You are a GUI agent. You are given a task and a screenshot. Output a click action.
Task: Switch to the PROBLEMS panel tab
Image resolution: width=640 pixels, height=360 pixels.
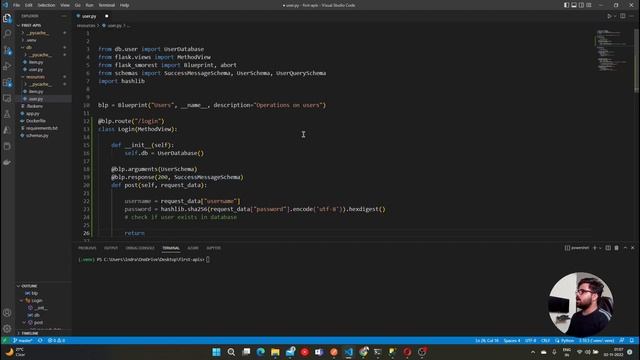click(87, 248)
